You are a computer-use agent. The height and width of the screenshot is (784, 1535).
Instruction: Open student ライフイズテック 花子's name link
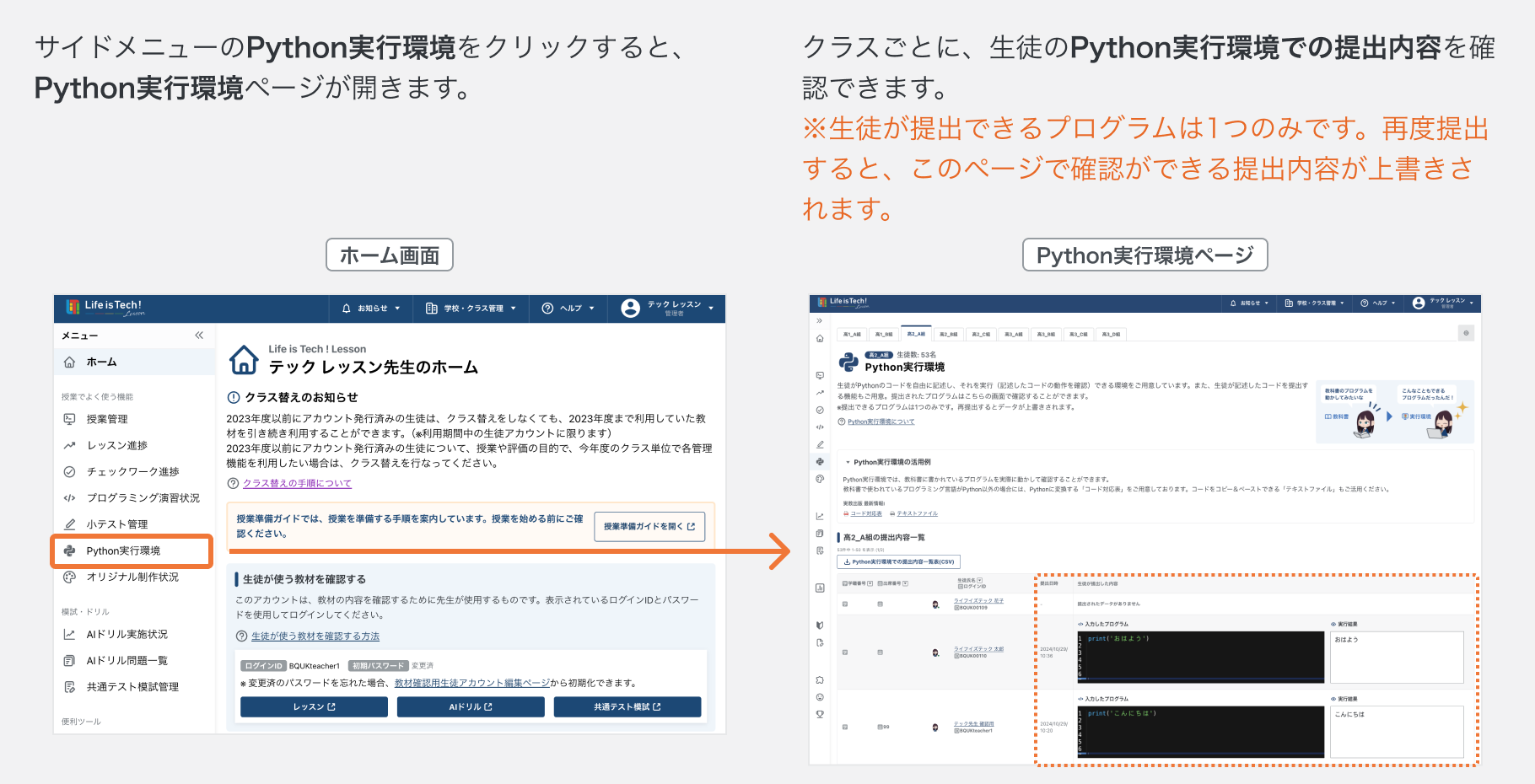978,601
